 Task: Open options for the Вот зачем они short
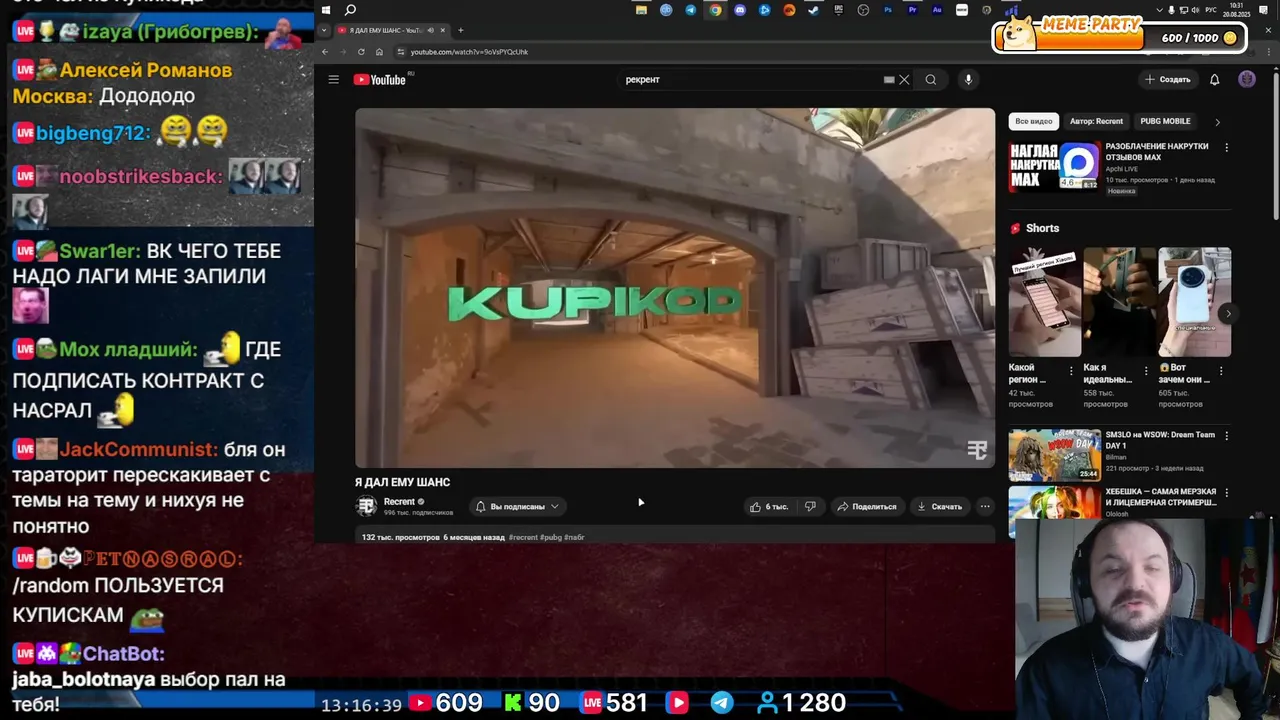(1221, 371)
